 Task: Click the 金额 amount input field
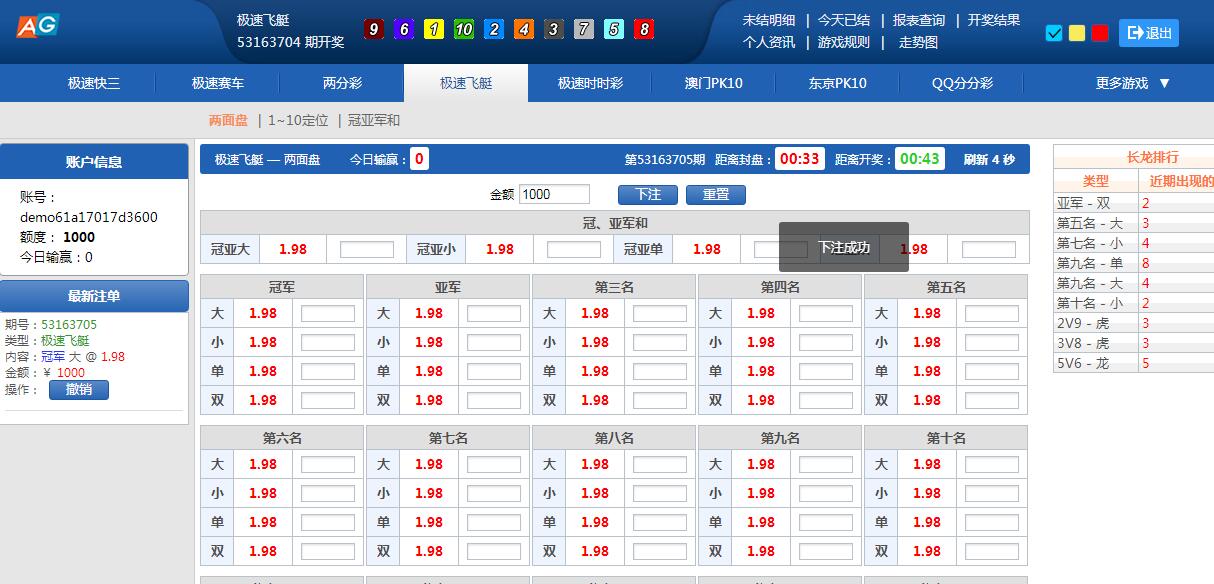(554, 194)
